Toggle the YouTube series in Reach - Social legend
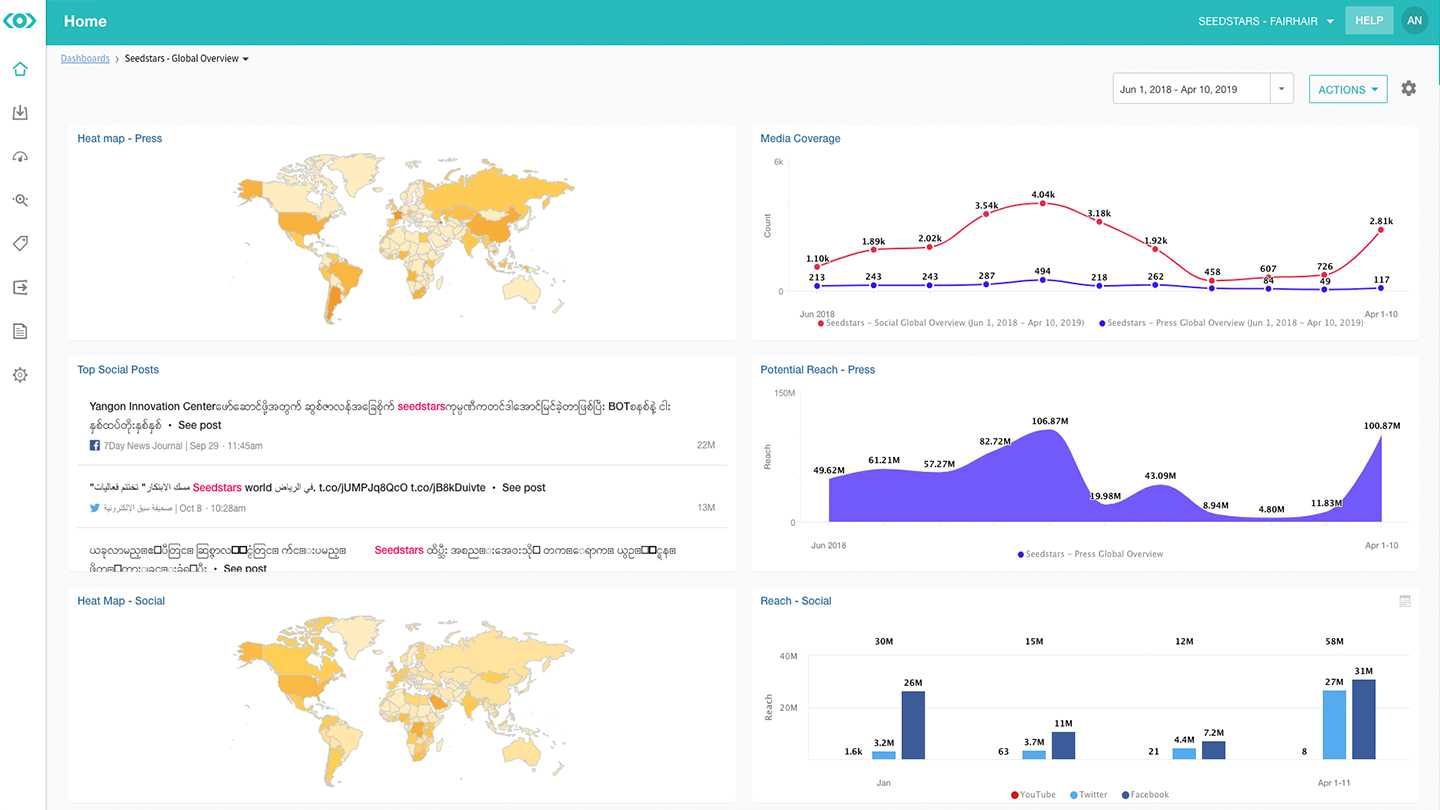Image resolution: width=1440 pixels, height=810 pixels. pos(1033,794)
